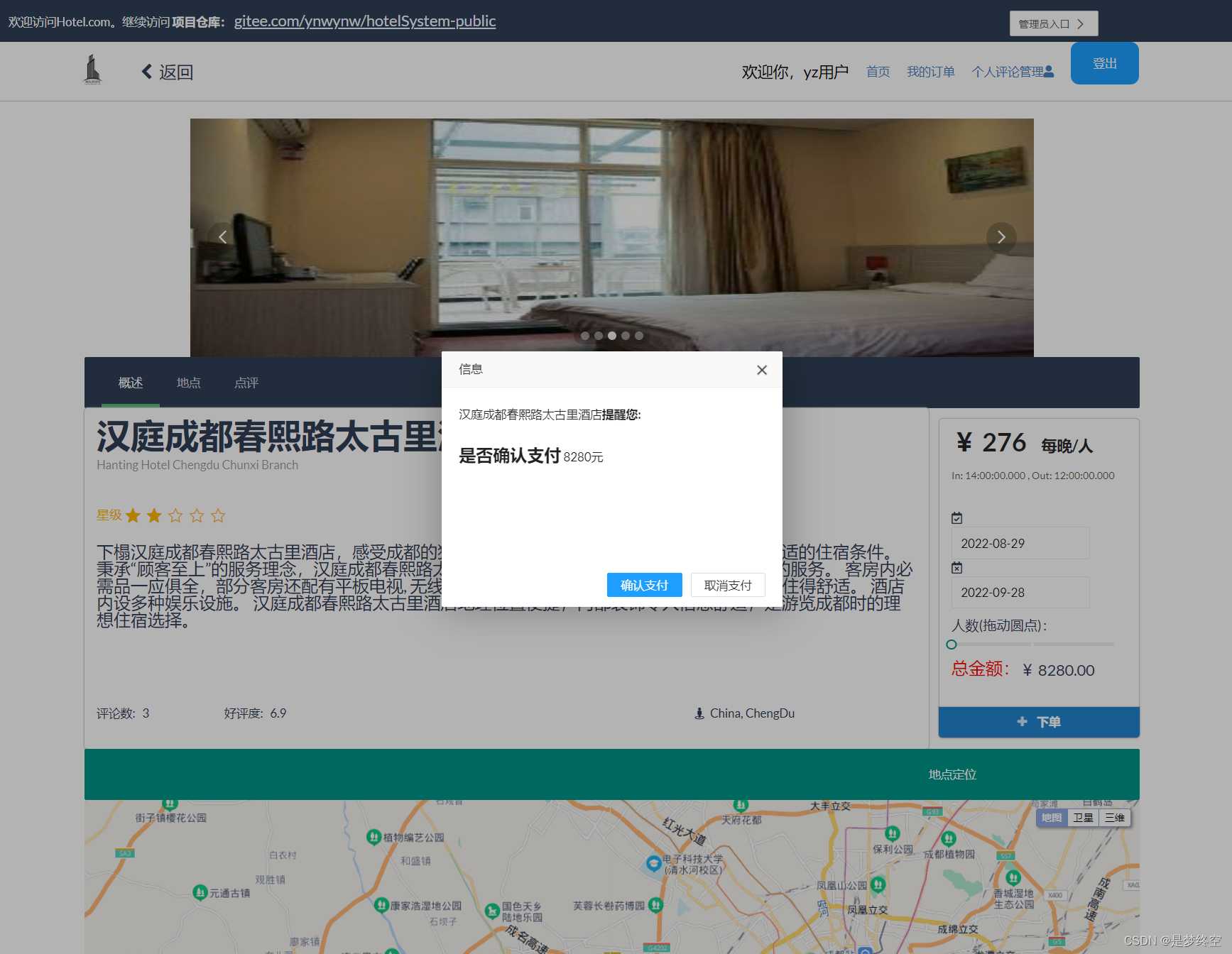This screenshot has height=954, width=1232.
Task: Click the second filled rating star
Action: [154, 515]
